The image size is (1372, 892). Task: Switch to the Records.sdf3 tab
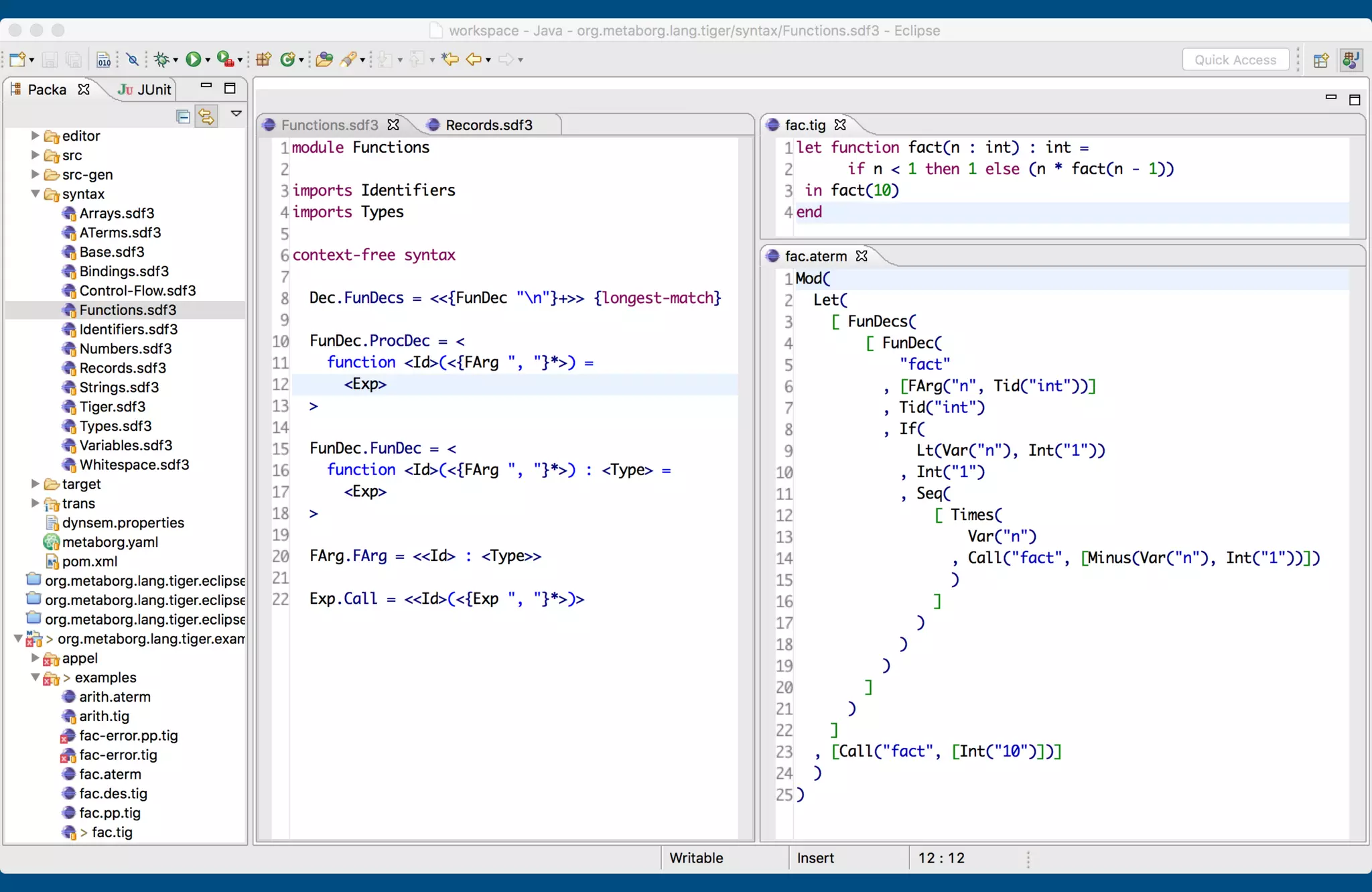[488, 125]
